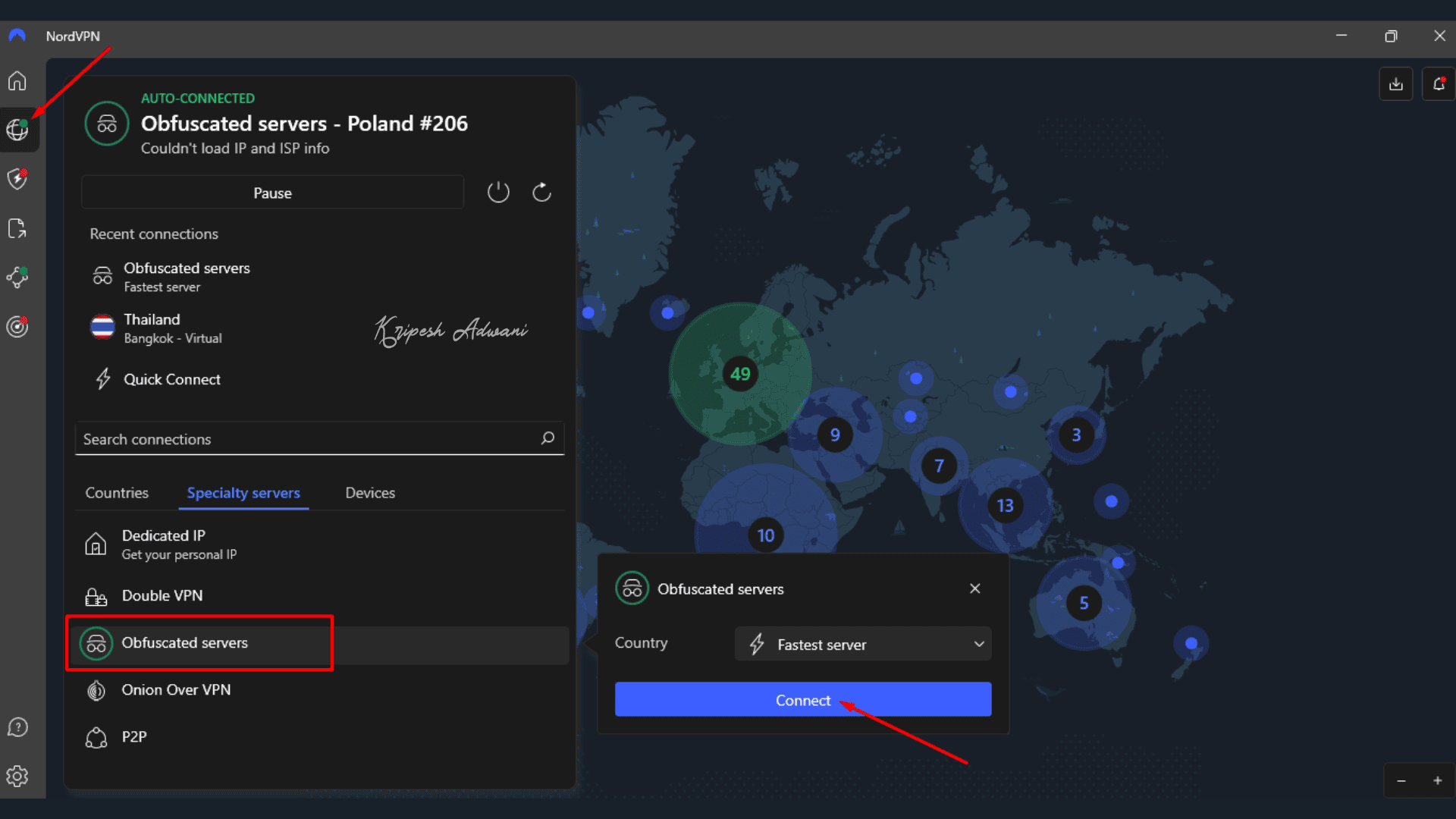Open the Dark Web Monitor target icon

(x=17, y=327)
